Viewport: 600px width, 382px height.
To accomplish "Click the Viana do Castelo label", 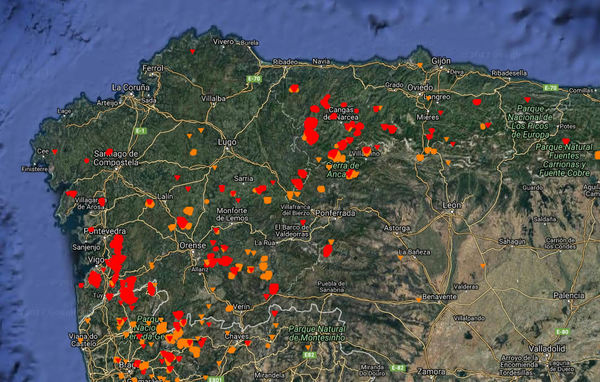I will [x=83, y=340].
